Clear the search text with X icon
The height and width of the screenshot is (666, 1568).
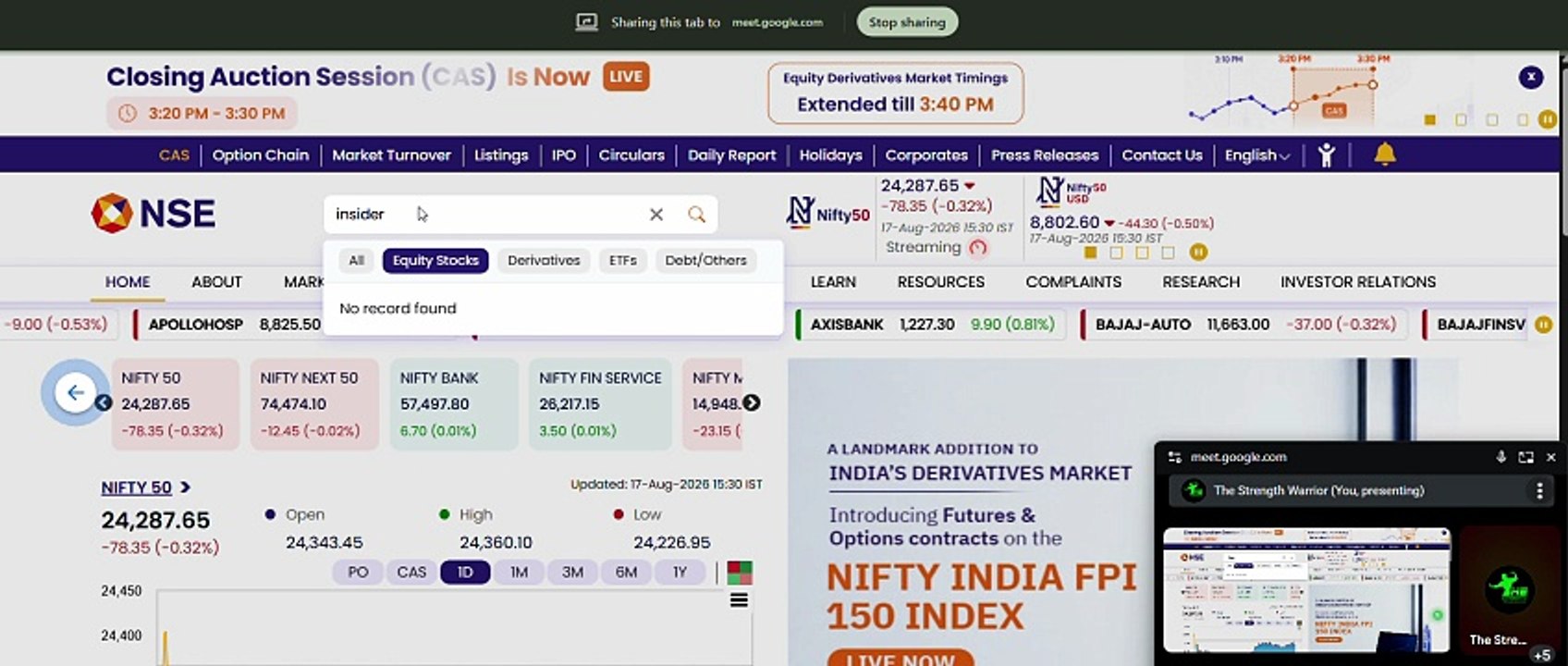coord(656,215)
